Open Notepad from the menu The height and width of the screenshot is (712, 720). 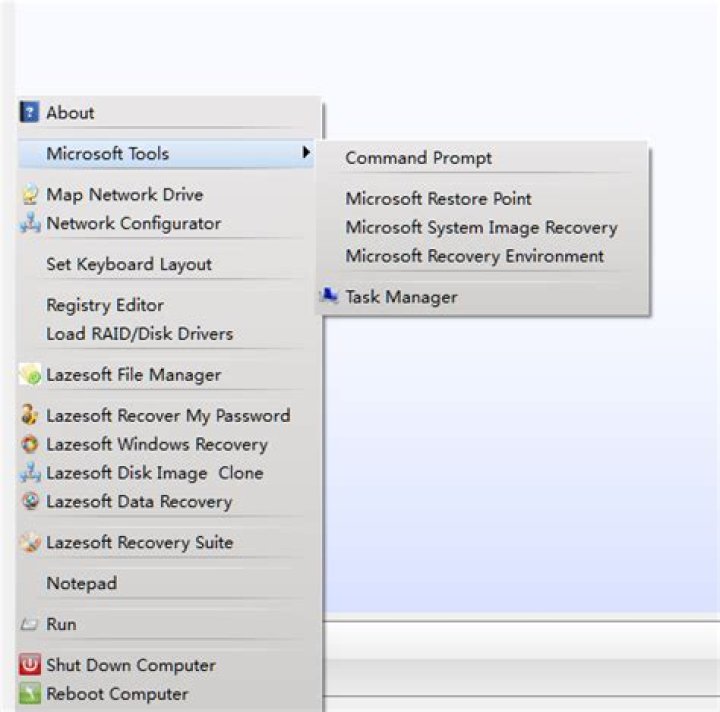point(169,583)
